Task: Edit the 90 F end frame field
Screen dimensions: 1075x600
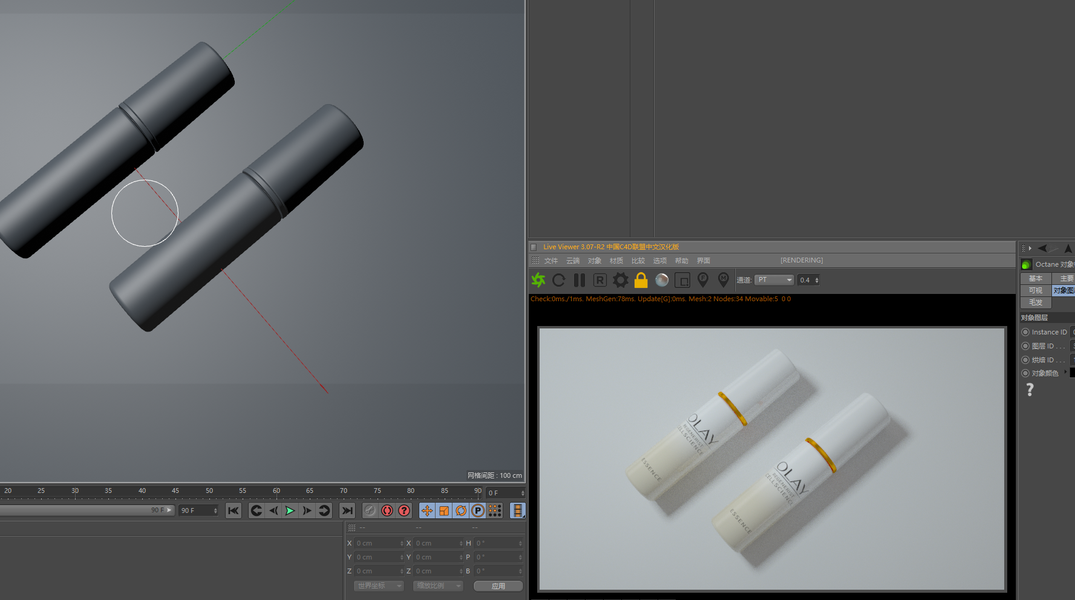Action: [199, 510]
